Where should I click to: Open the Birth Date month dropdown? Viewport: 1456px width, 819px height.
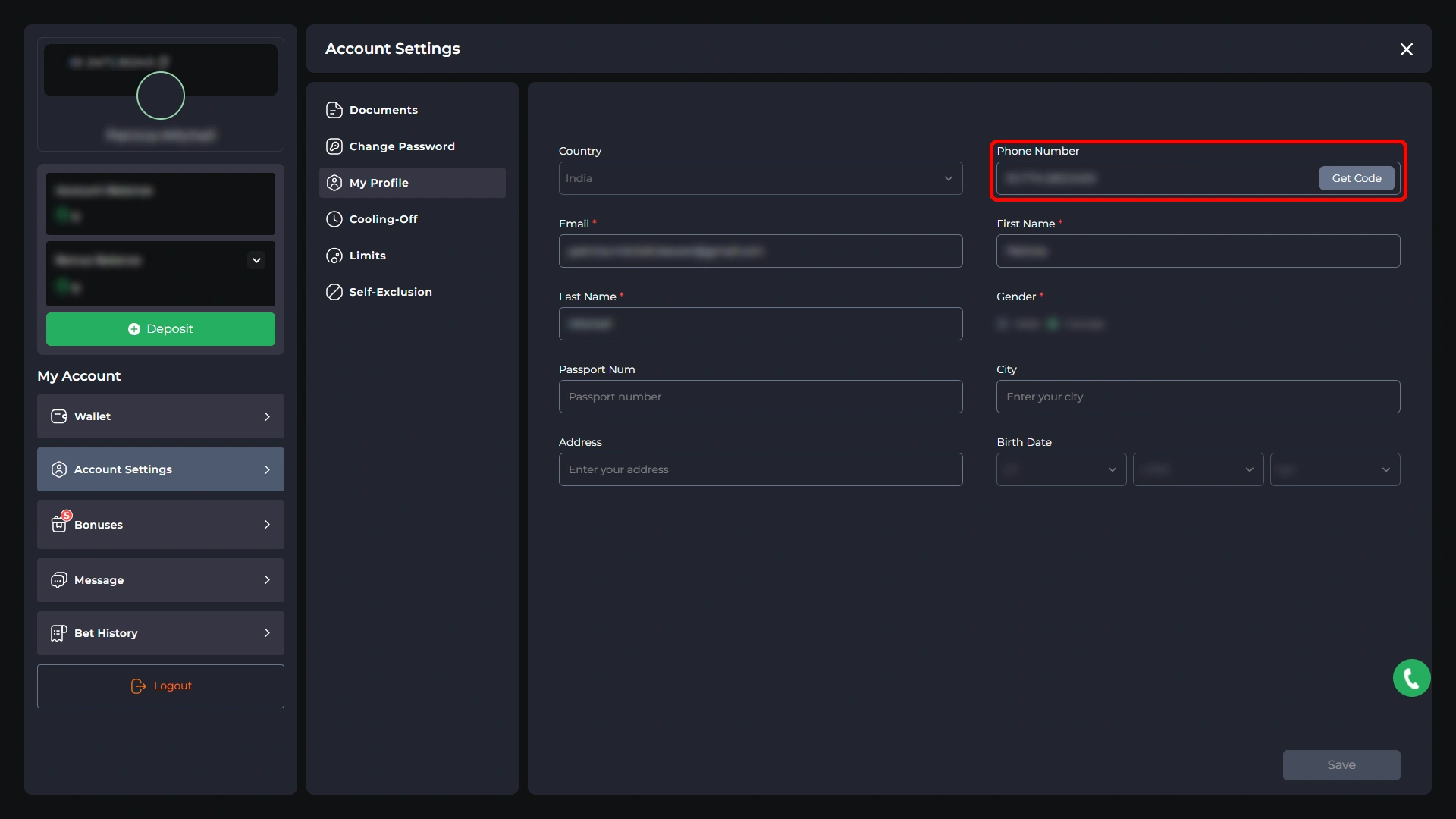coord(1198,469)
